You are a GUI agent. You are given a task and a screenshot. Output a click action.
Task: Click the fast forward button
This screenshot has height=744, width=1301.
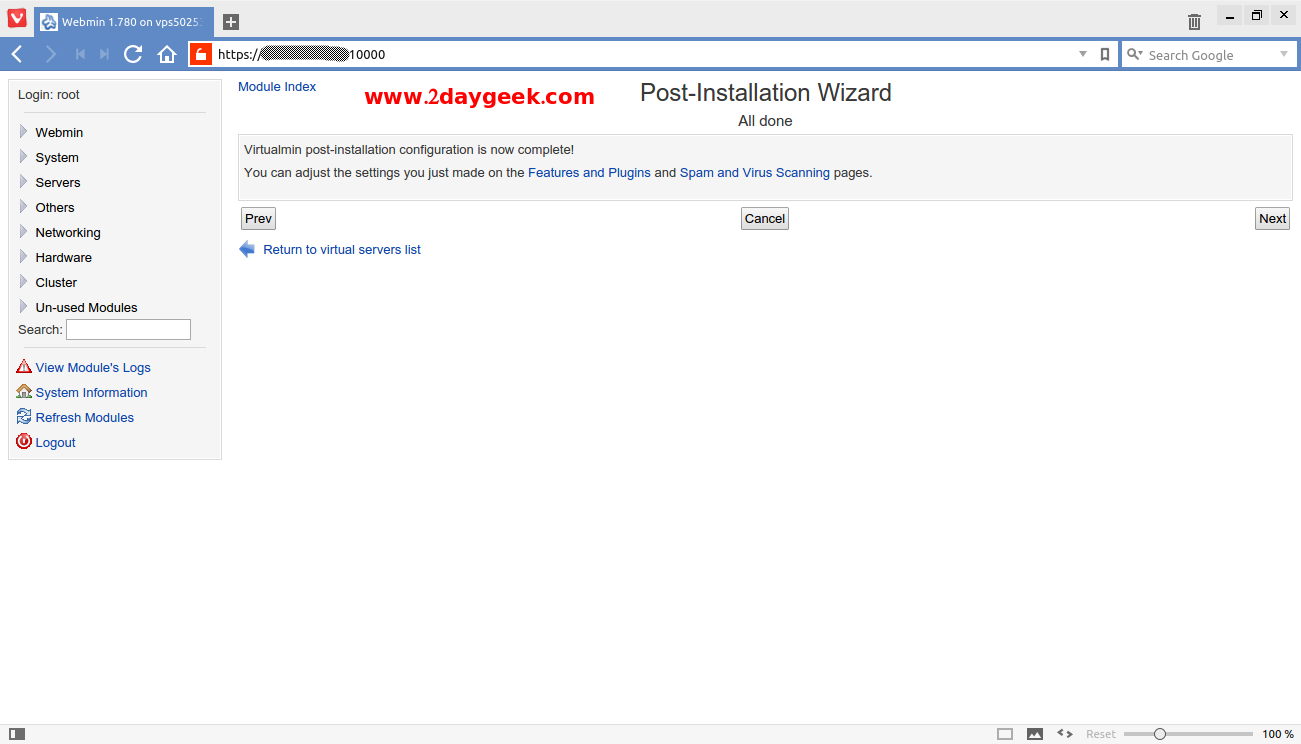[x=104, y=54]
